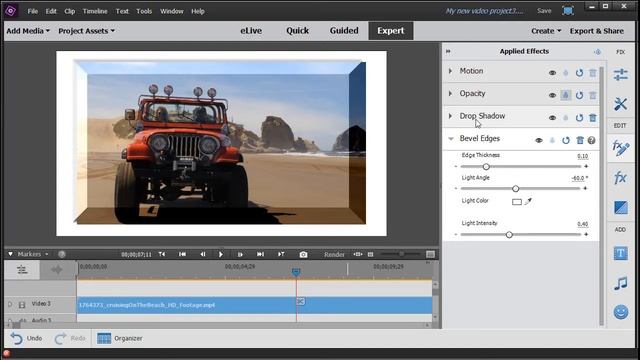Click the Undo button
The height and width of the screenshot is (360, 640).
[27, 338]
